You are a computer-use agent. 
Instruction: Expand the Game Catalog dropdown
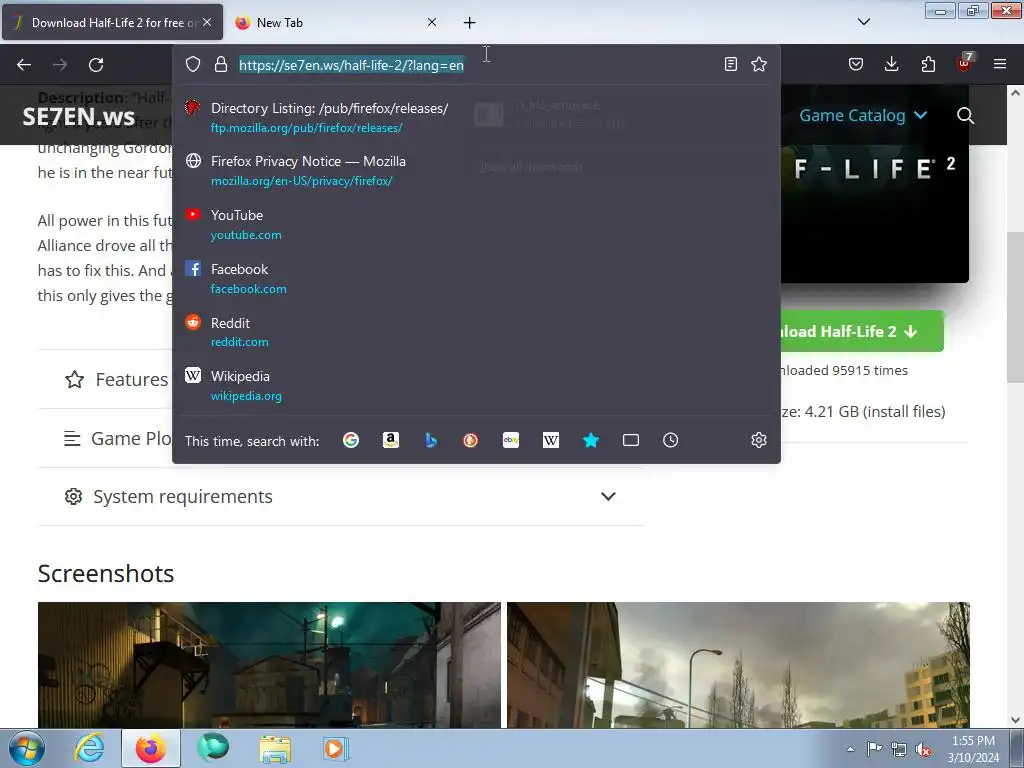coord(863,116)
